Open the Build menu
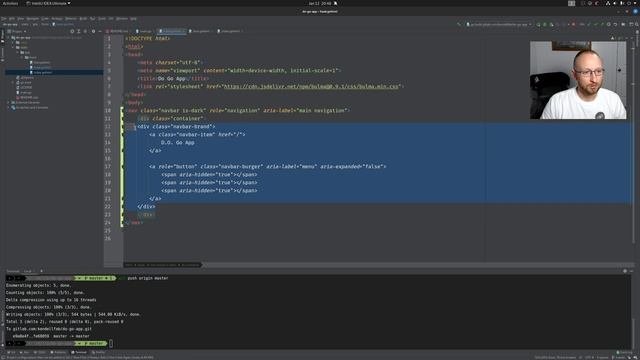 (83, 18)
